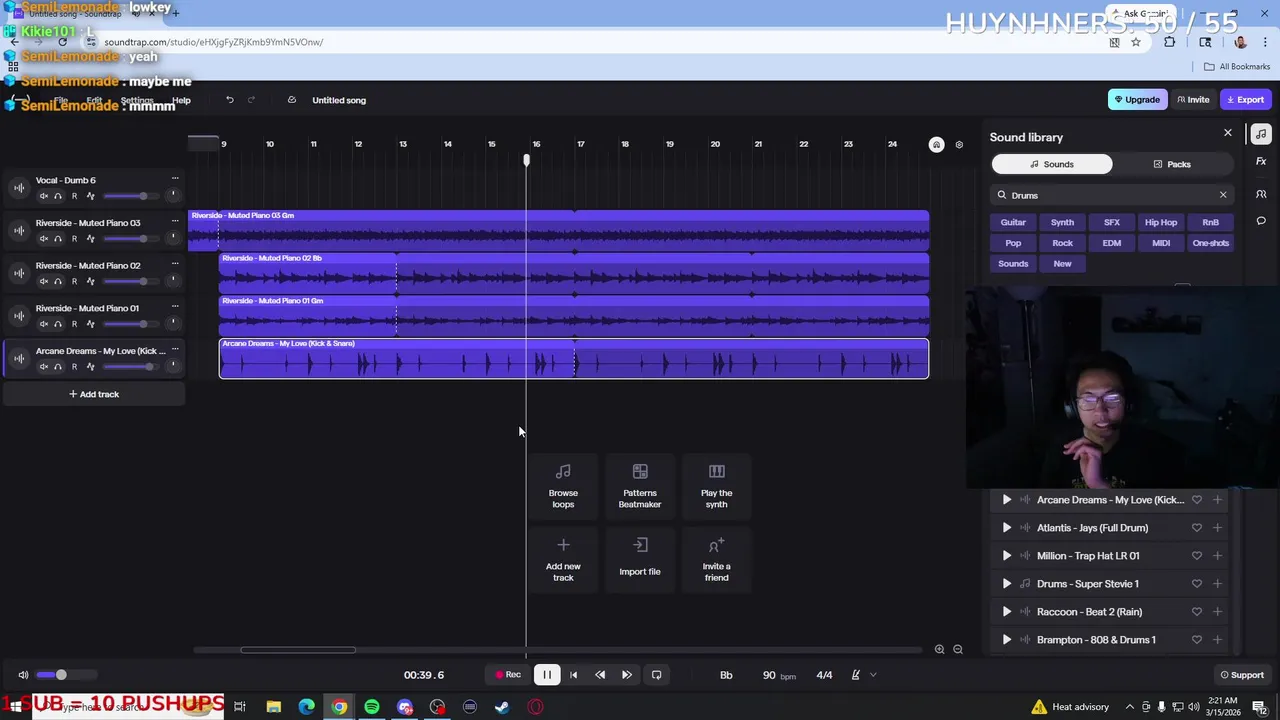Open the Sound library music-note sidebar icon

tap(1261, 134)
